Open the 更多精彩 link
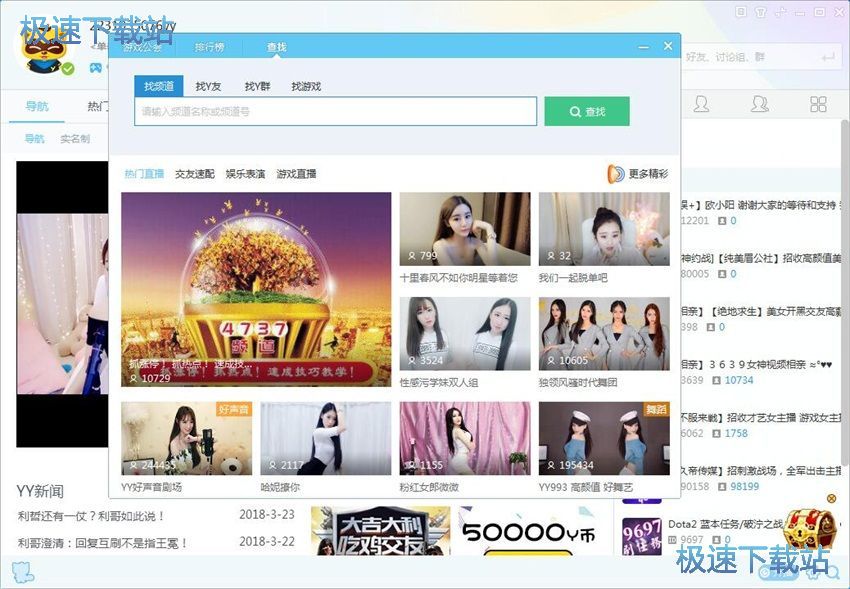 tap(648, 174)
